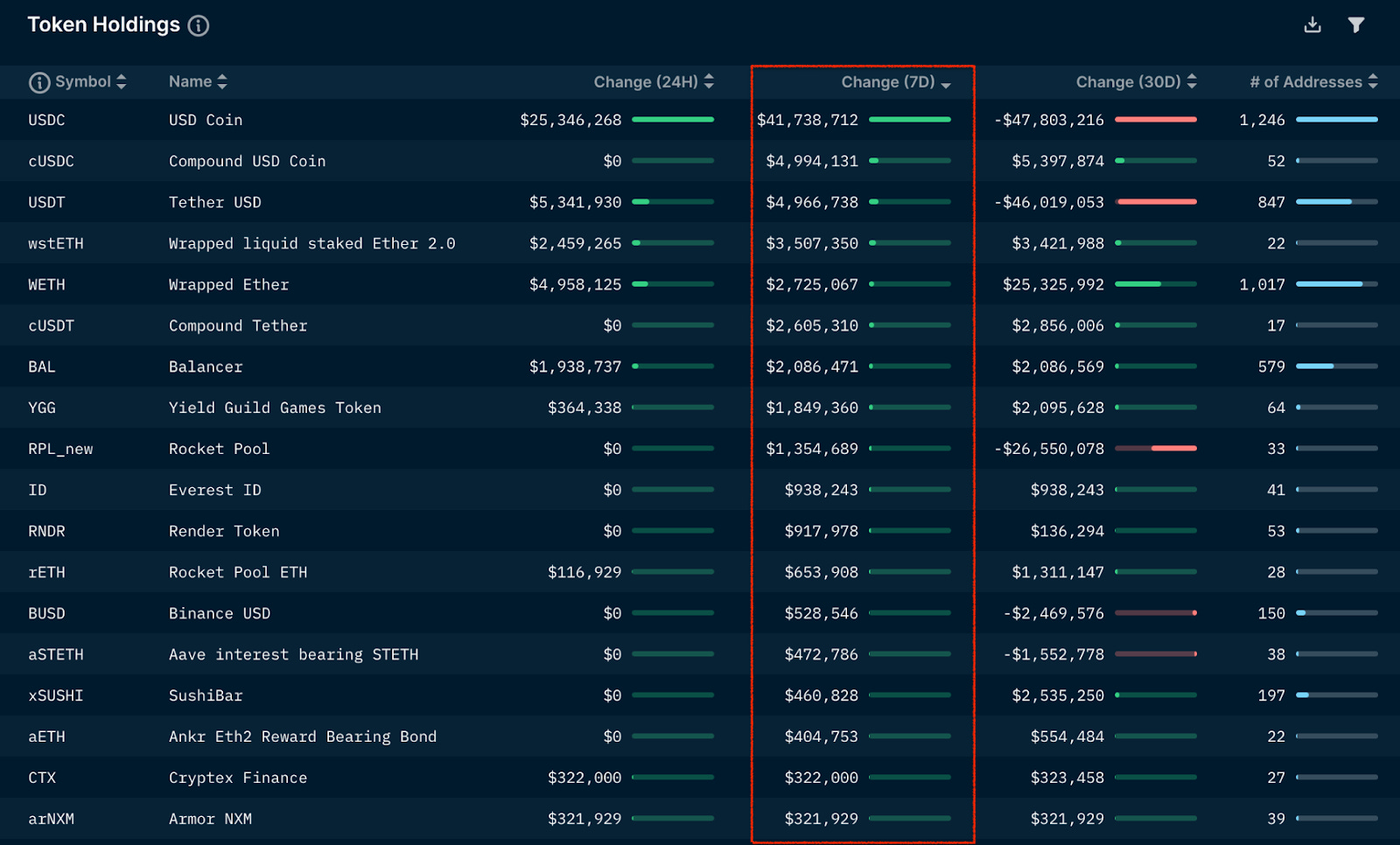Viewport: 1400px width, 845px height.
Task: Click the Armor NXM name
Action: 211,819
